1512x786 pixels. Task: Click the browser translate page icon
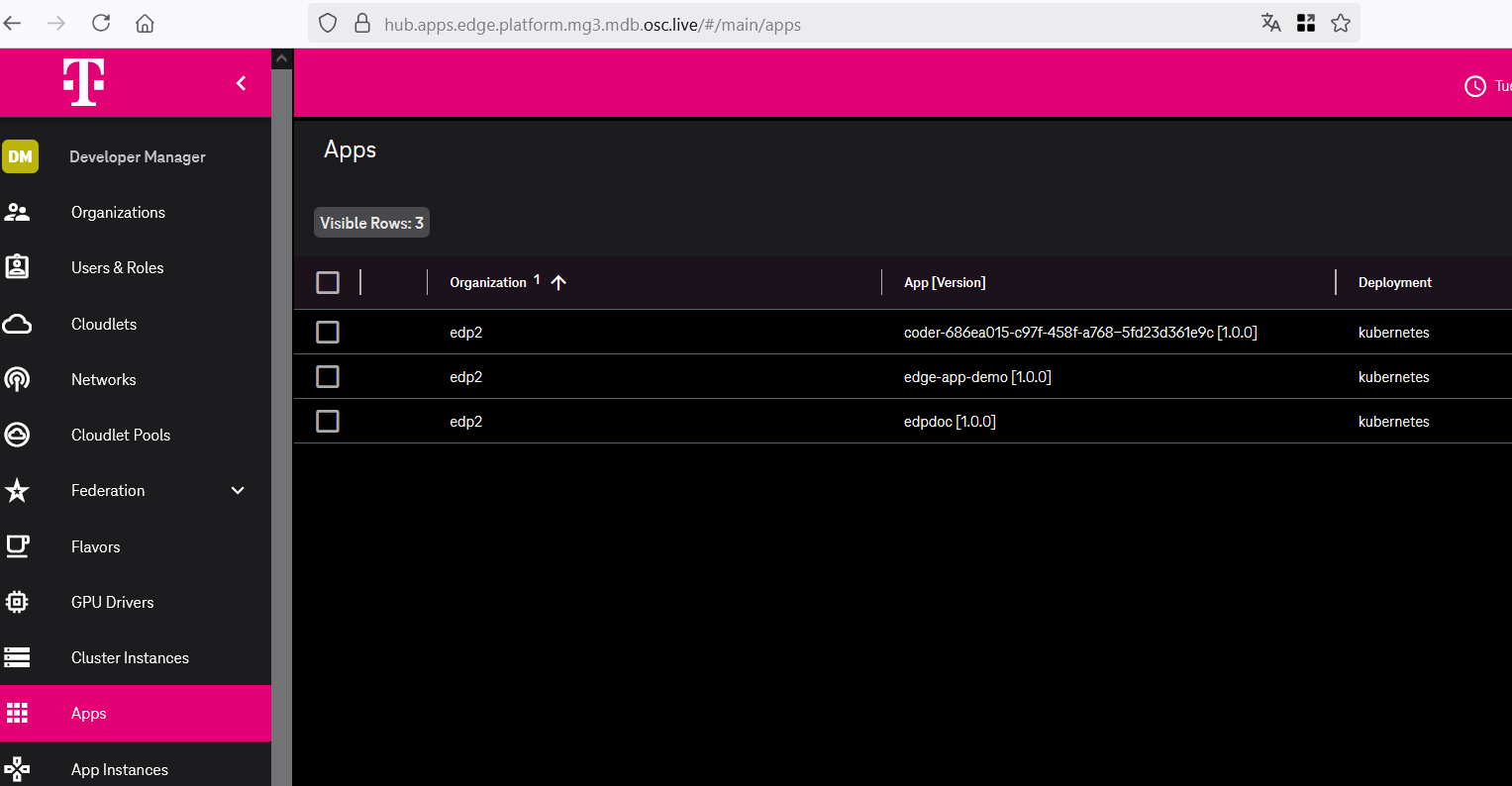click(x=1270, y=24)
